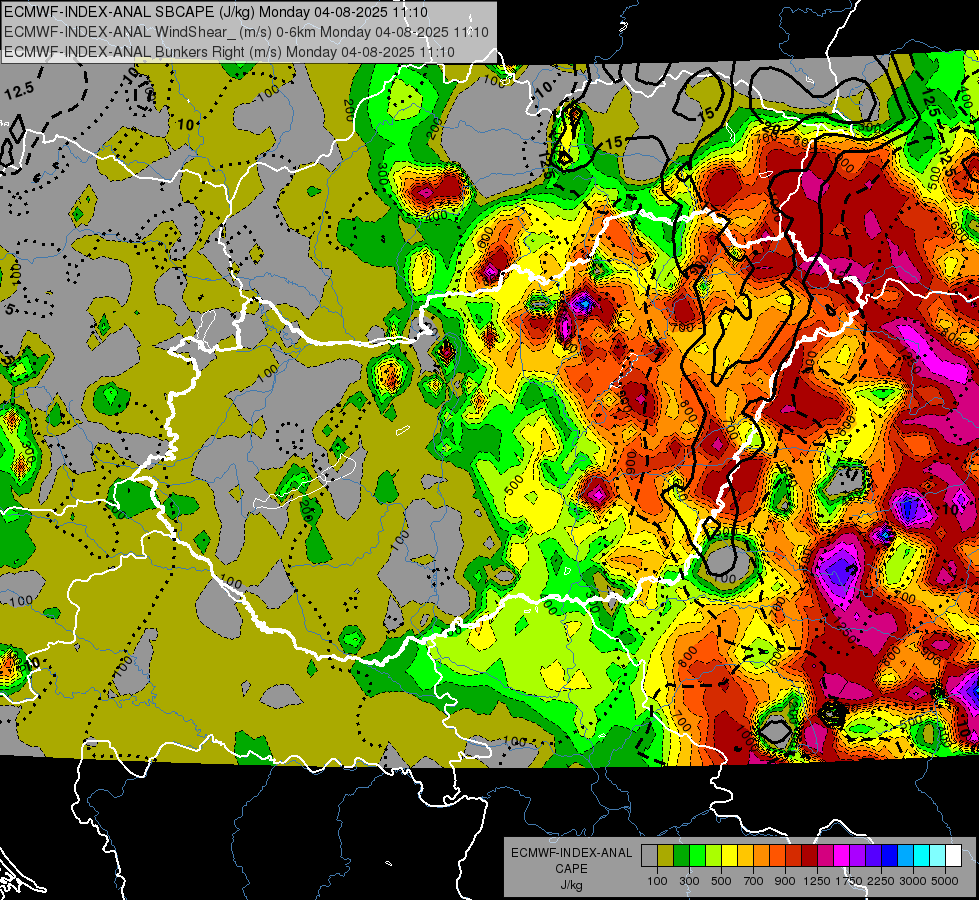
Task: Click the SBCAPE (J/kg) header line
Action: [216, 12]
